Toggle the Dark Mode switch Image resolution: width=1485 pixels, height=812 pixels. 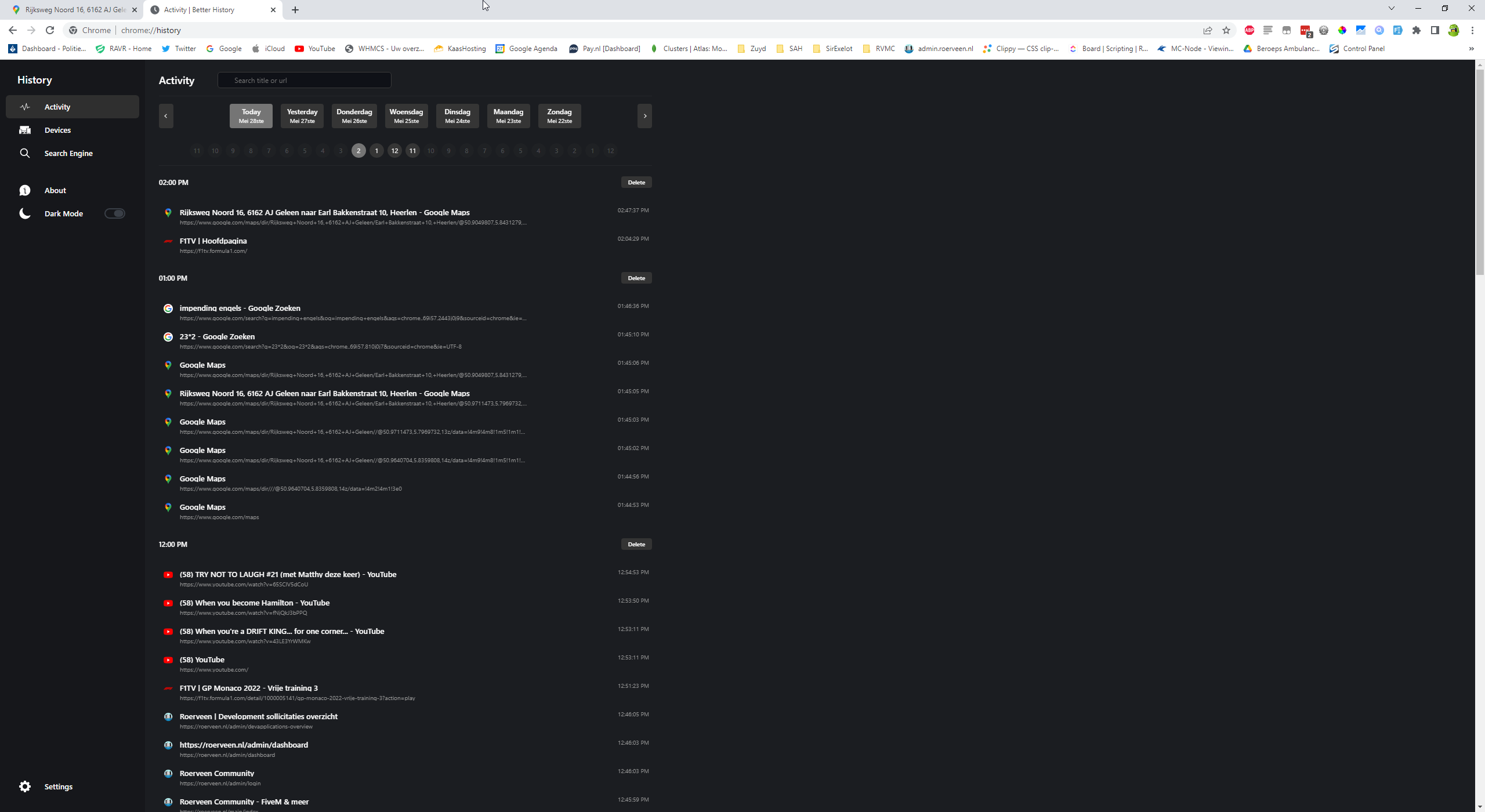pyautogui.click(x=115, y=213)
